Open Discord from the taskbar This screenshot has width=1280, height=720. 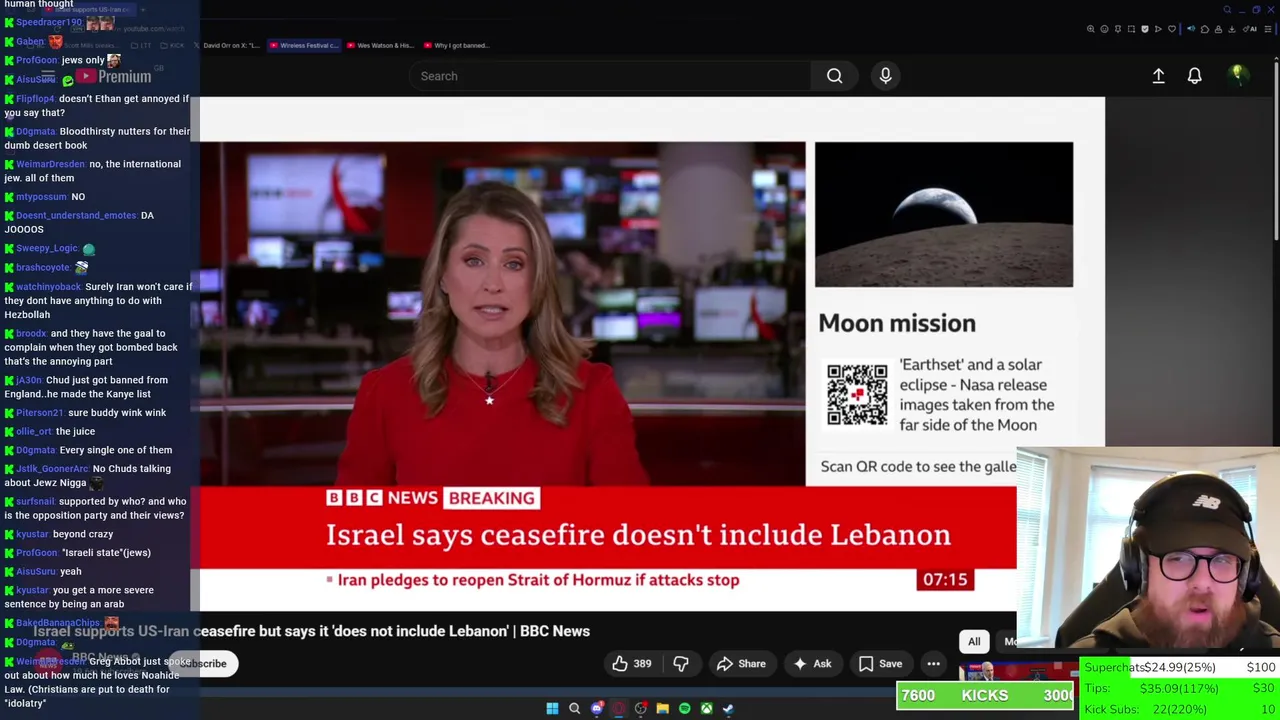coord(597,708)
